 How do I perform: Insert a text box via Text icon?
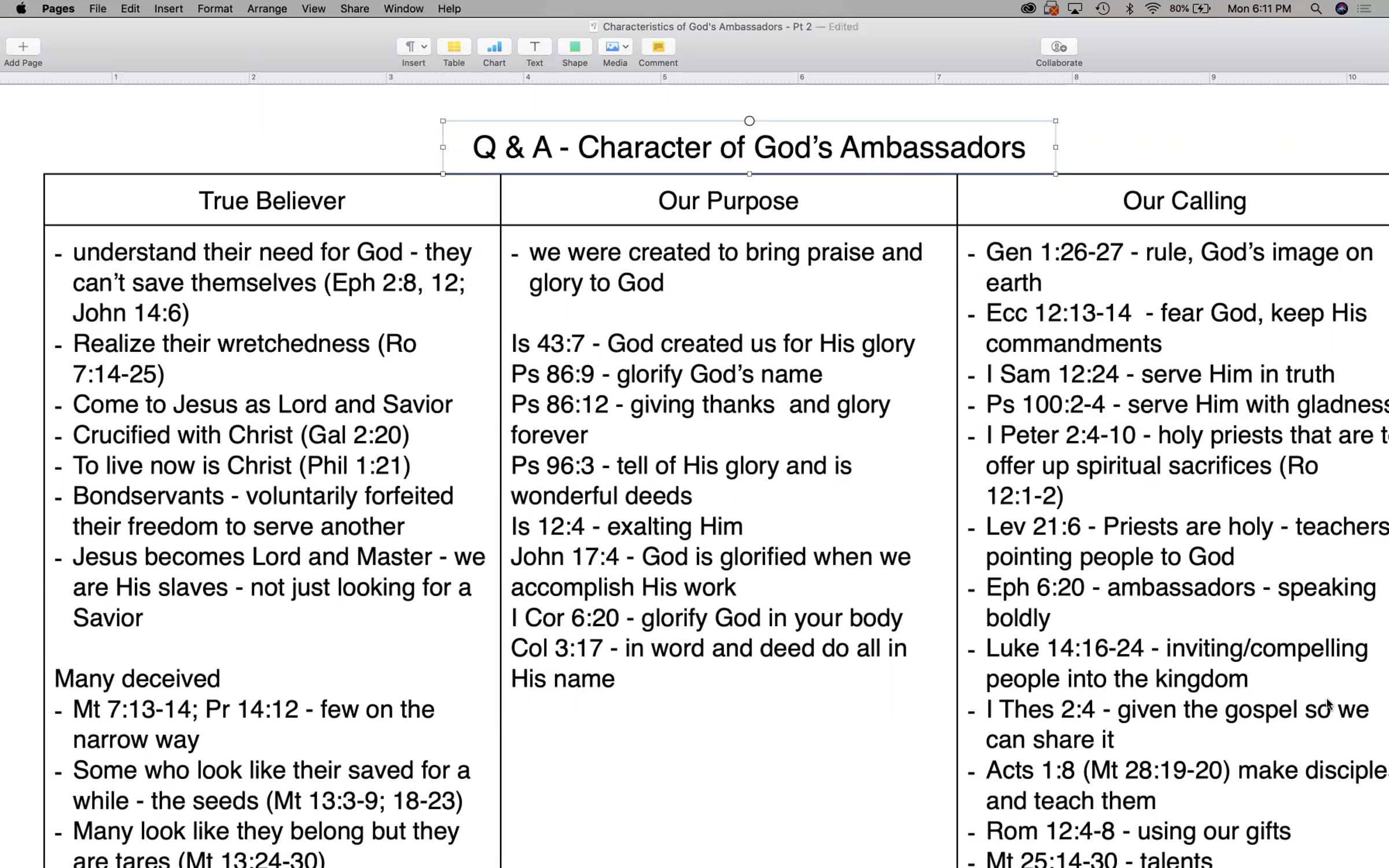click(x=534, y=46)
